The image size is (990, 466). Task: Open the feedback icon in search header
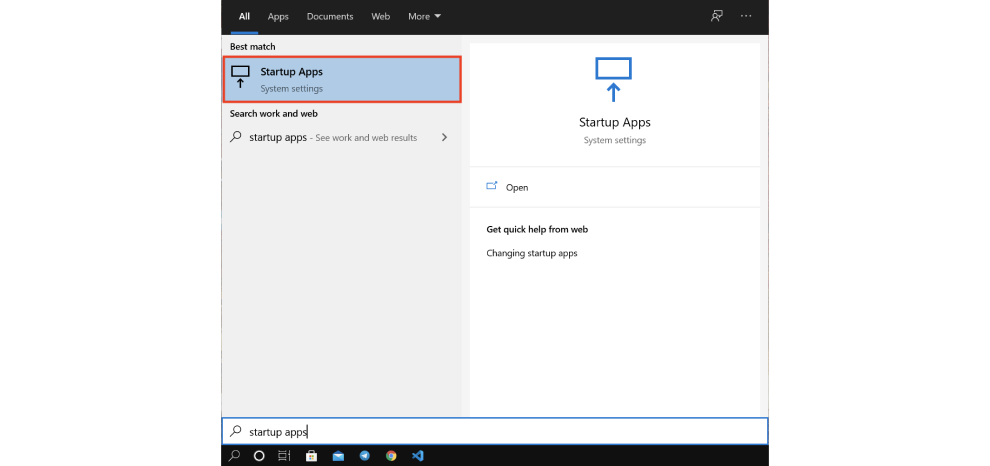point(716,16)
